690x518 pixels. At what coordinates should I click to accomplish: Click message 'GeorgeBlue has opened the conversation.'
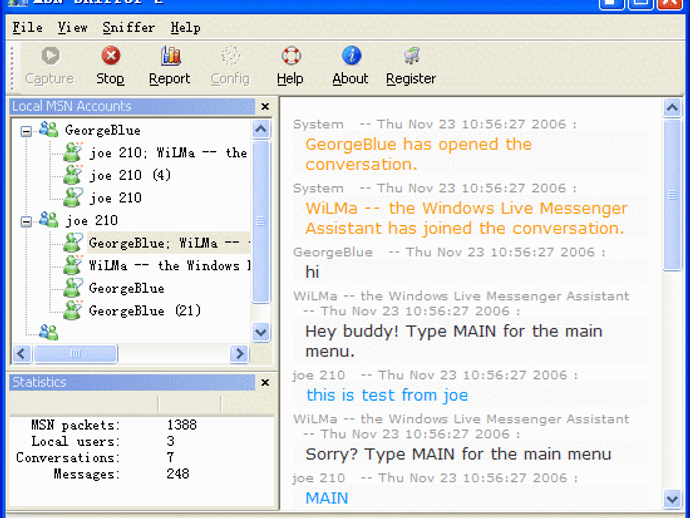coord(418,154)
